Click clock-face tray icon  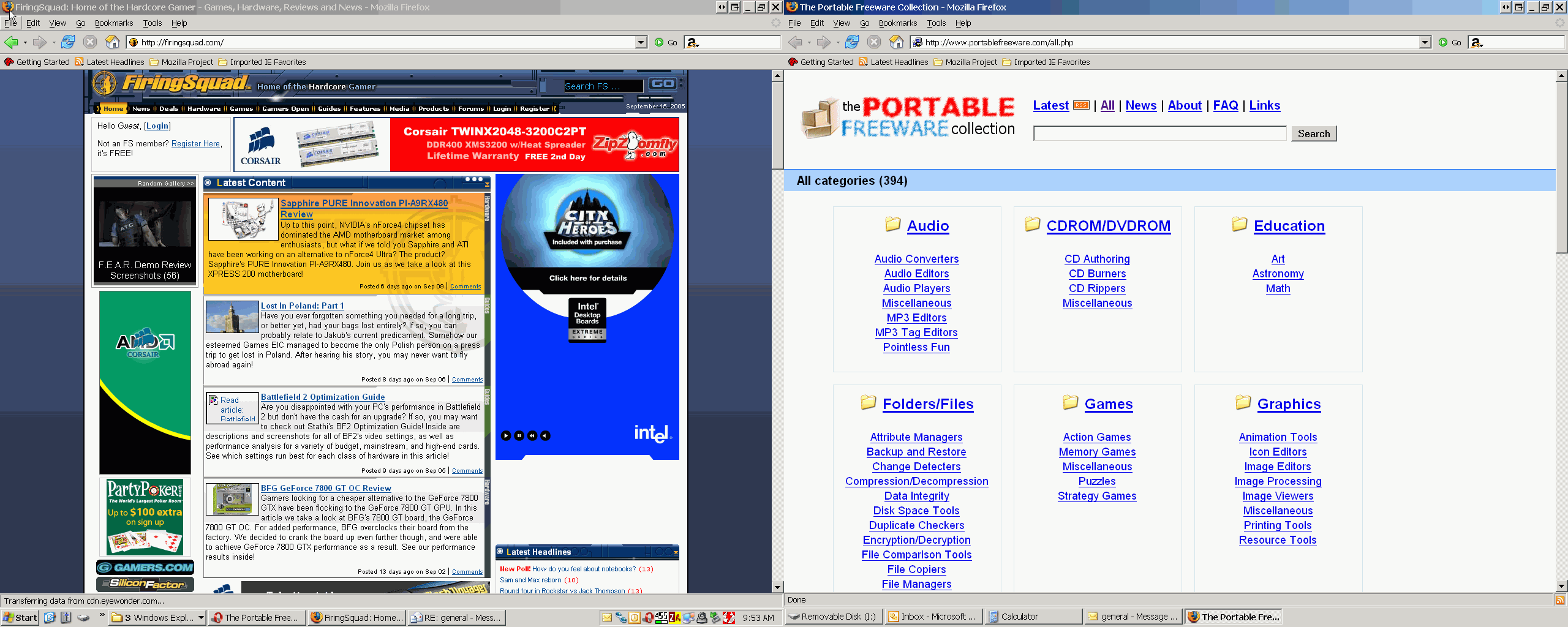635,617
